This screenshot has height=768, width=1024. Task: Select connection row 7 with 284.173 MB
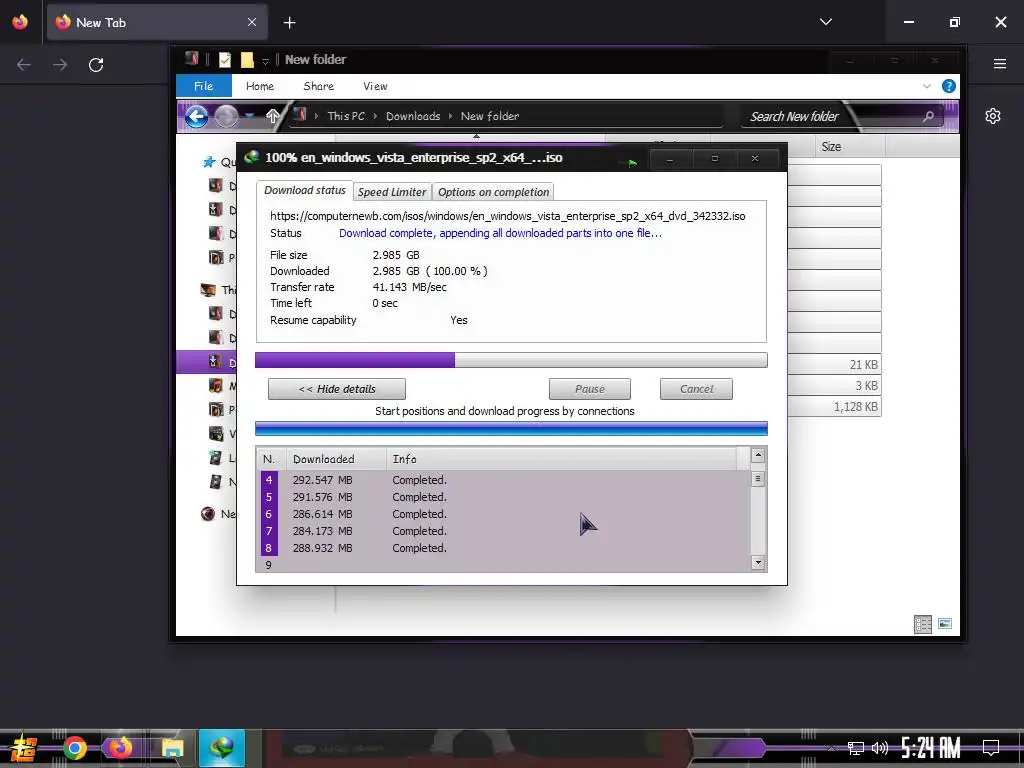504,531
